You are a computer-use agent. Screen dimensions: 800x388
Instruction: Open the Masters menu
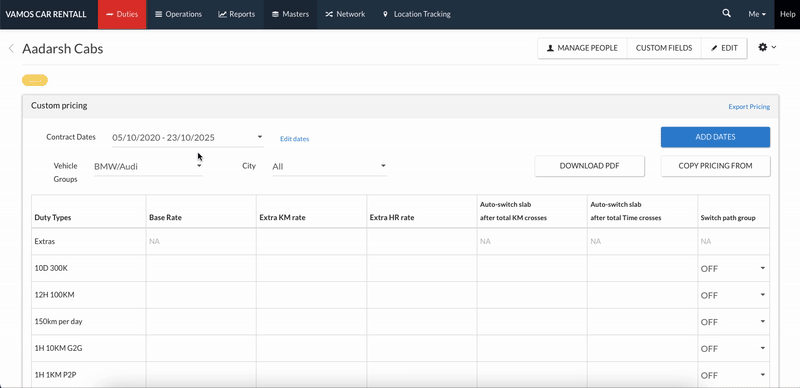[290, 14]
